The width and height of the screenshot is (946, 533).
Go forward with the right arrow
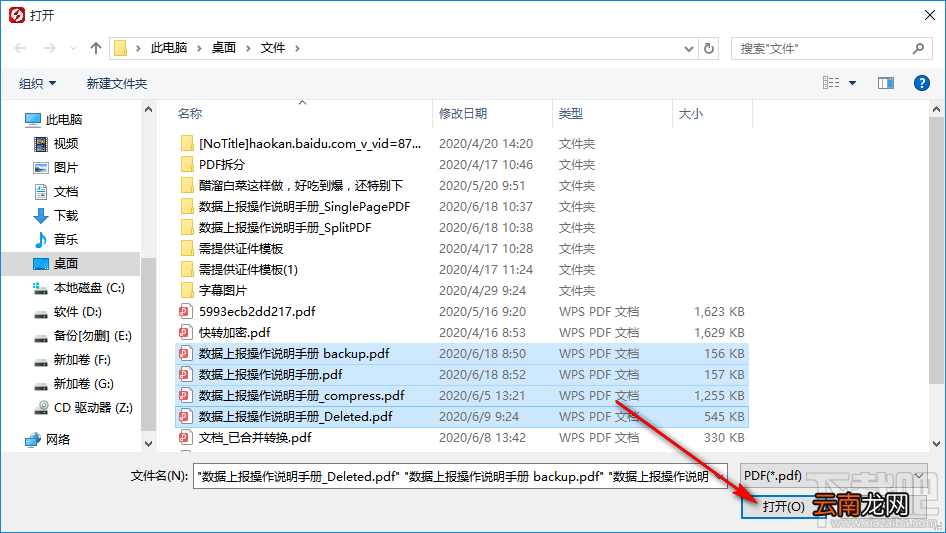(x=49, y=48)
